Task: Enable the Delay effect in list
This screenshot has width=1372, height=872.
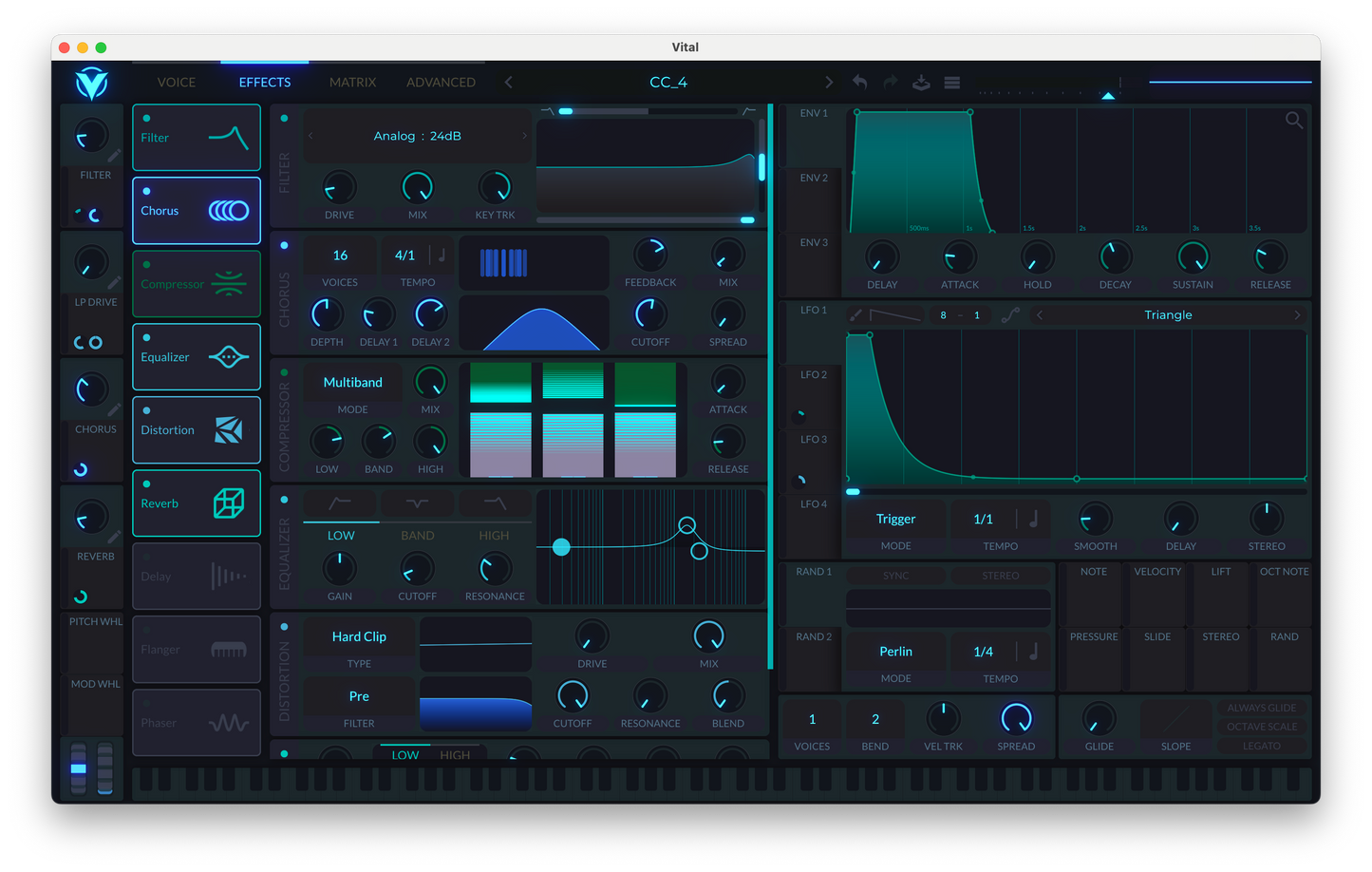Action: (x=146, y=558)
